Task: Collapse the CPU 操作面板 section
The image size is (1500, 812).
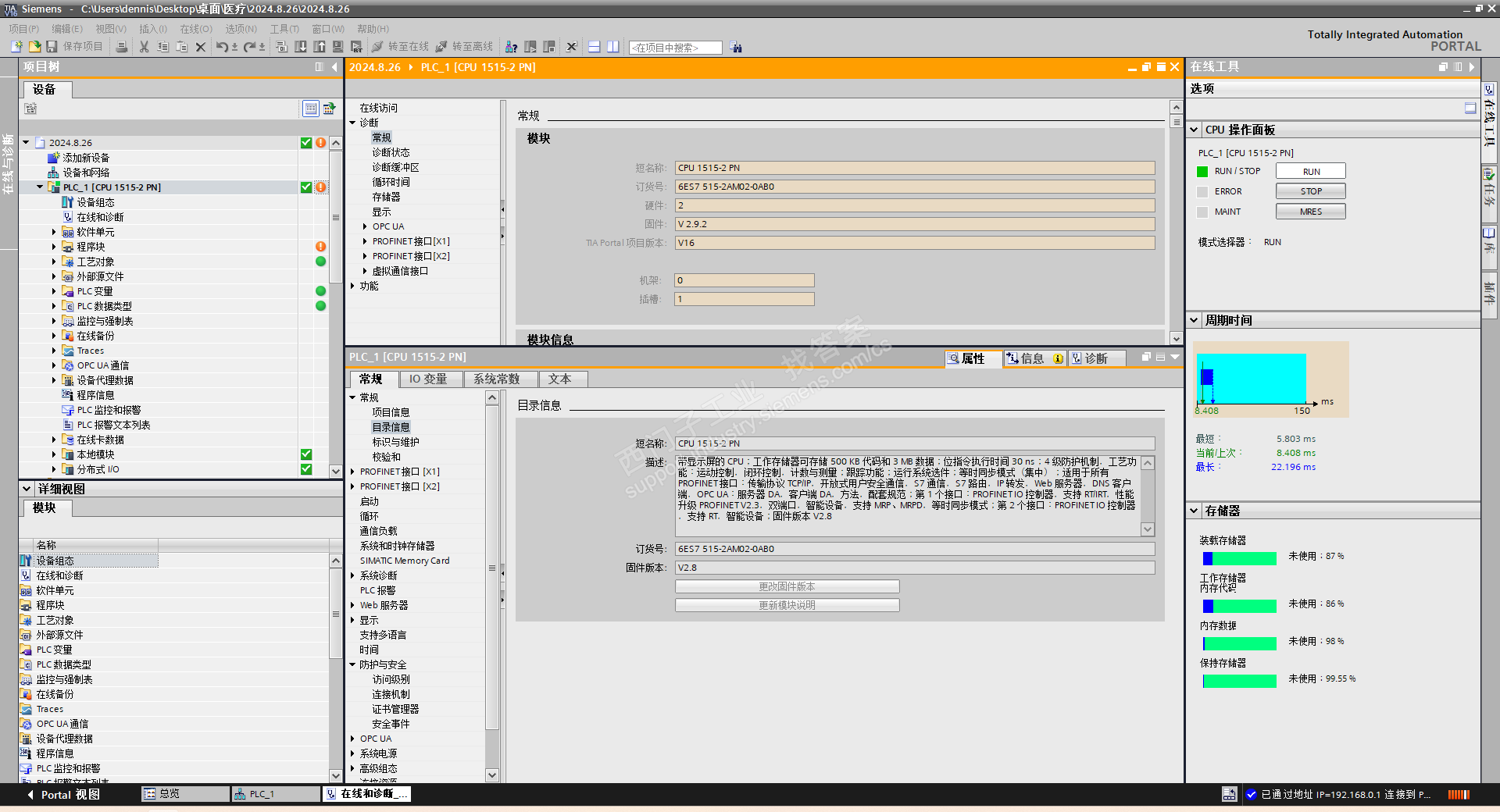Action: (1195, 130)
